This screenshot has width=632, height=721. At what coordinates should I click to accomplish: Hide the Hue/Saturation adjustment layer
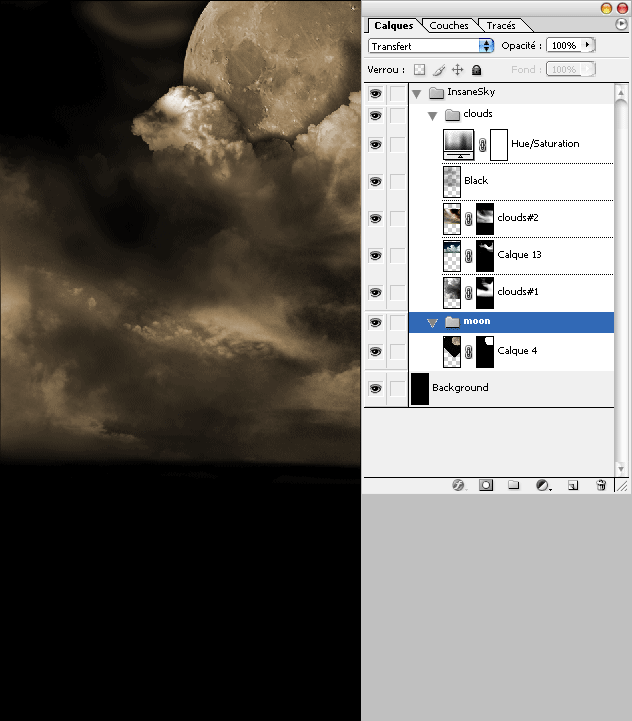pyautogui.click(x=376, y=145)
